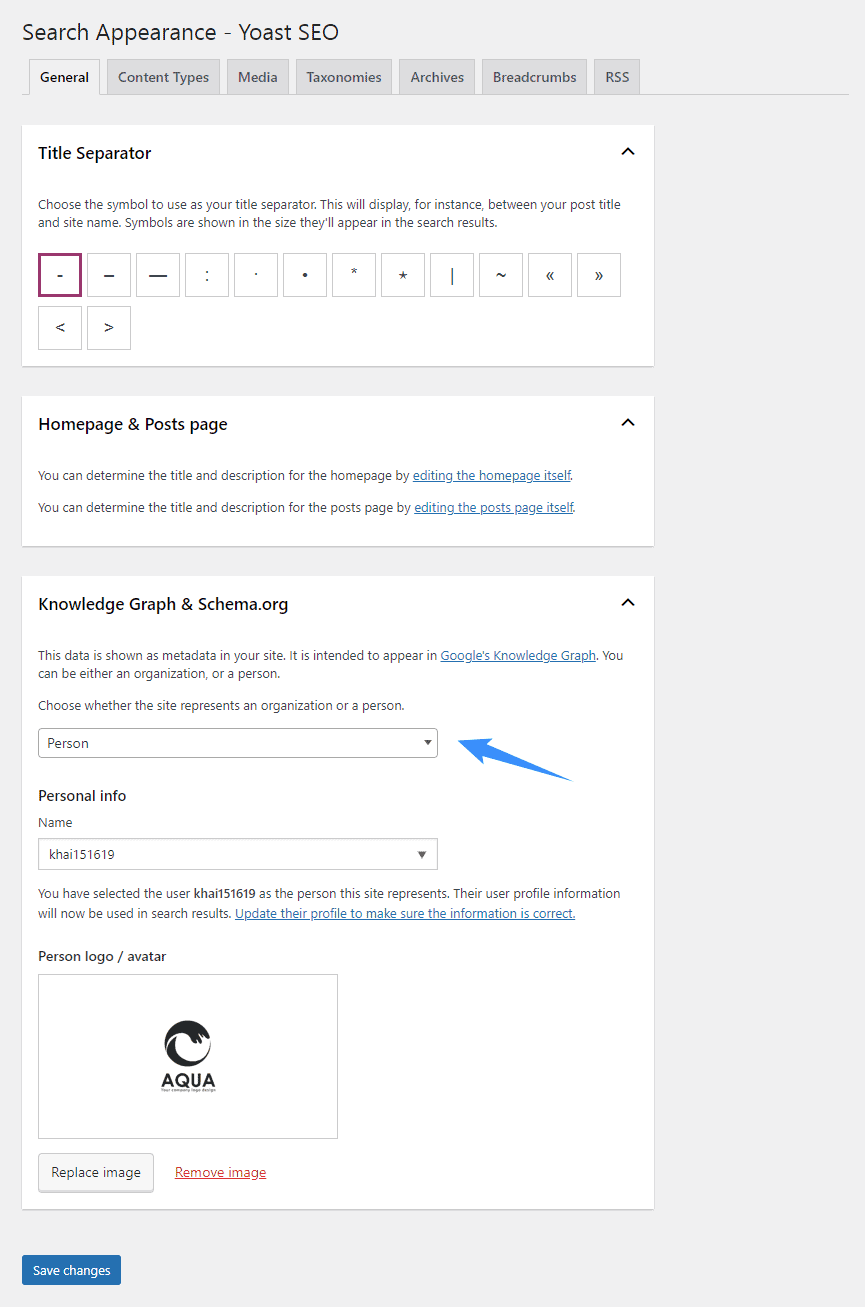Pick the tilde title separator
The height and width of the screenshot is (1307, 865).
(501, 275)
